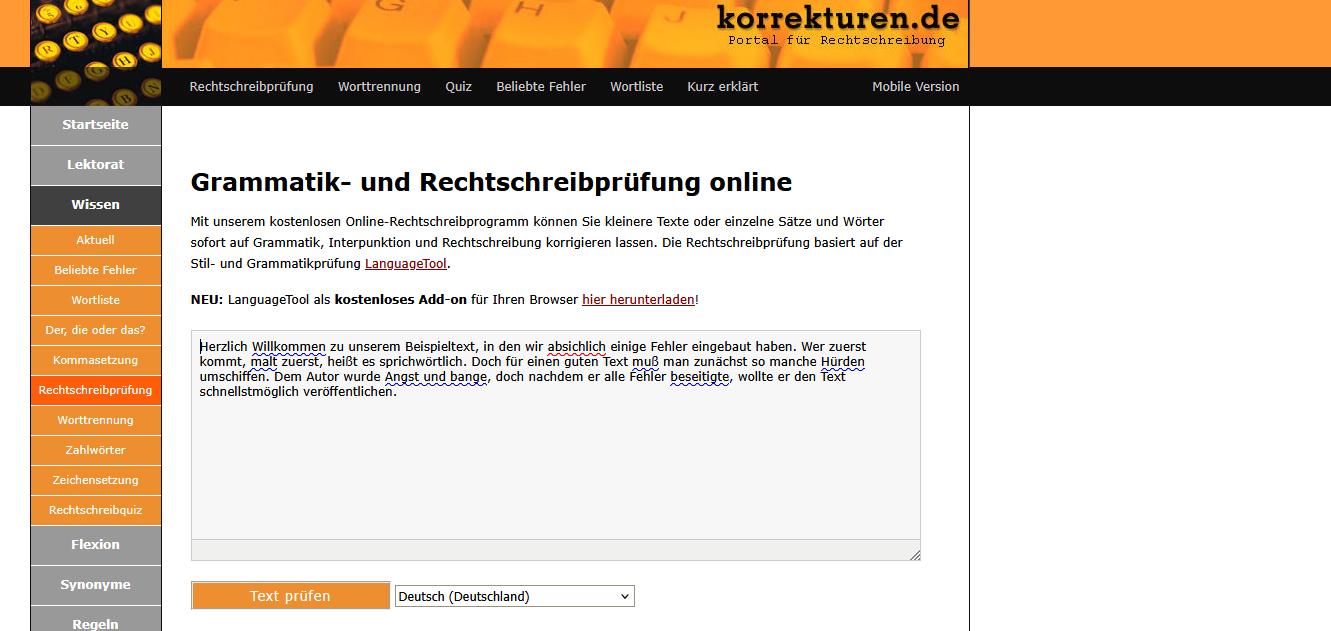Click the korrekturen.de site logo
The width and height of the screenshot is (1331, 631).
[837, 24]
